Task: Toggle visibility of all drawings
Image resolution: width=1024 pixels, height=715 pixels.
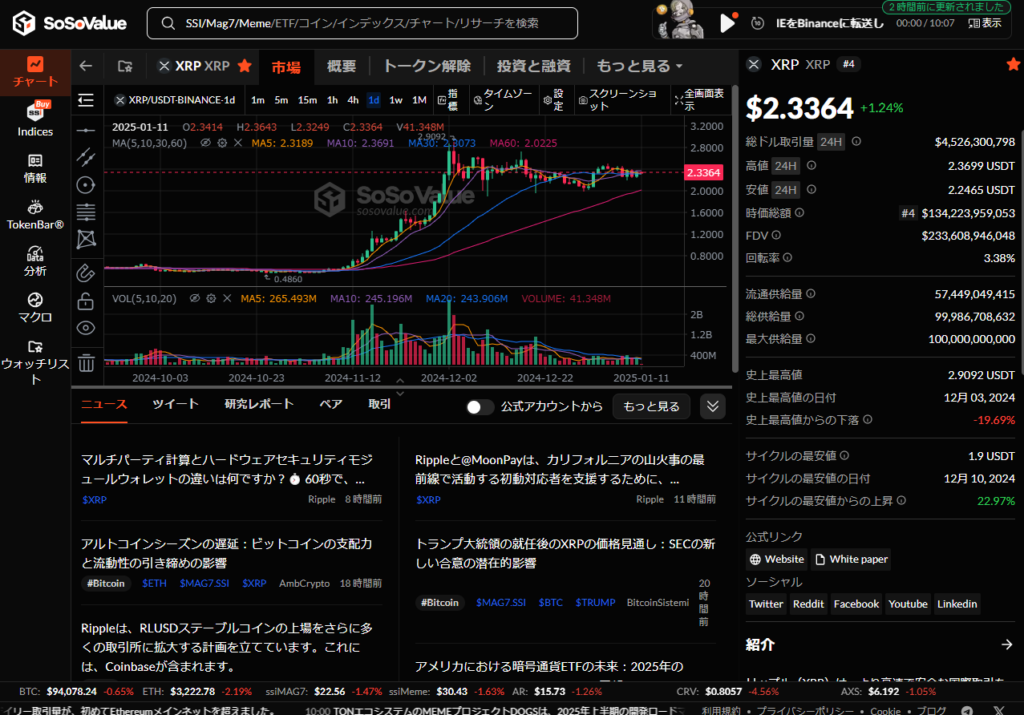Action: tap(86, 328)
